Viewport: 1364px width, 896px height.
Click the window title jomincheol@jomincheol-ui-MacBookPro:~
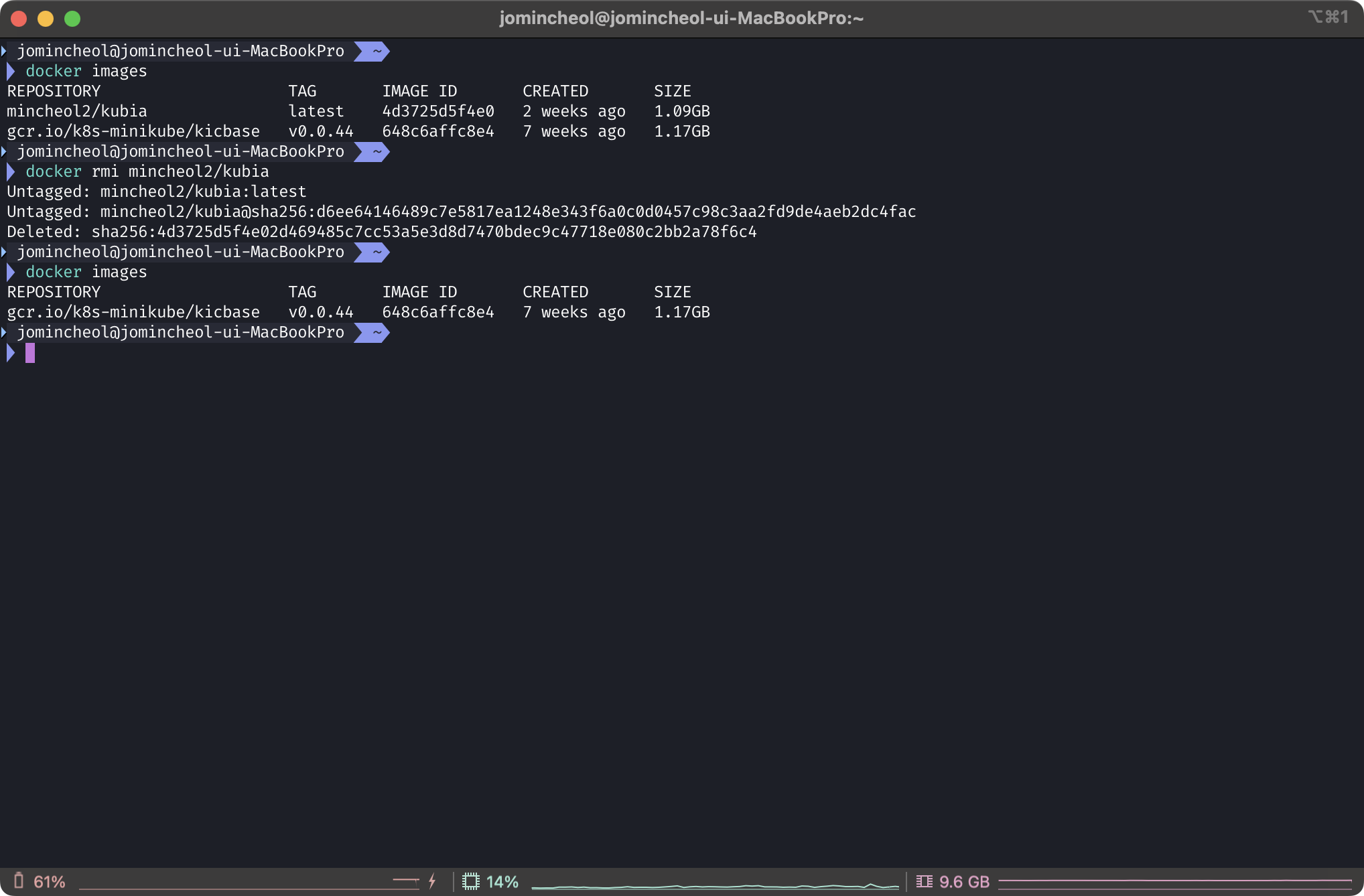tap(681, 18)
